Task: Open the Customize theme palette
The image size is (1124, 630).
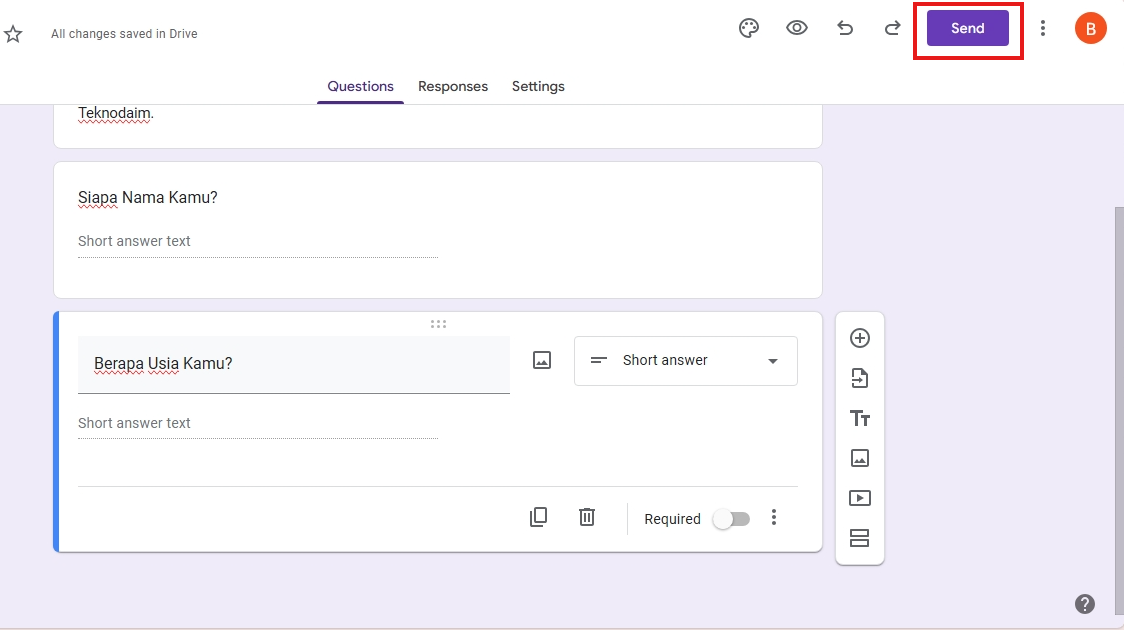Action: coord(749,28)
